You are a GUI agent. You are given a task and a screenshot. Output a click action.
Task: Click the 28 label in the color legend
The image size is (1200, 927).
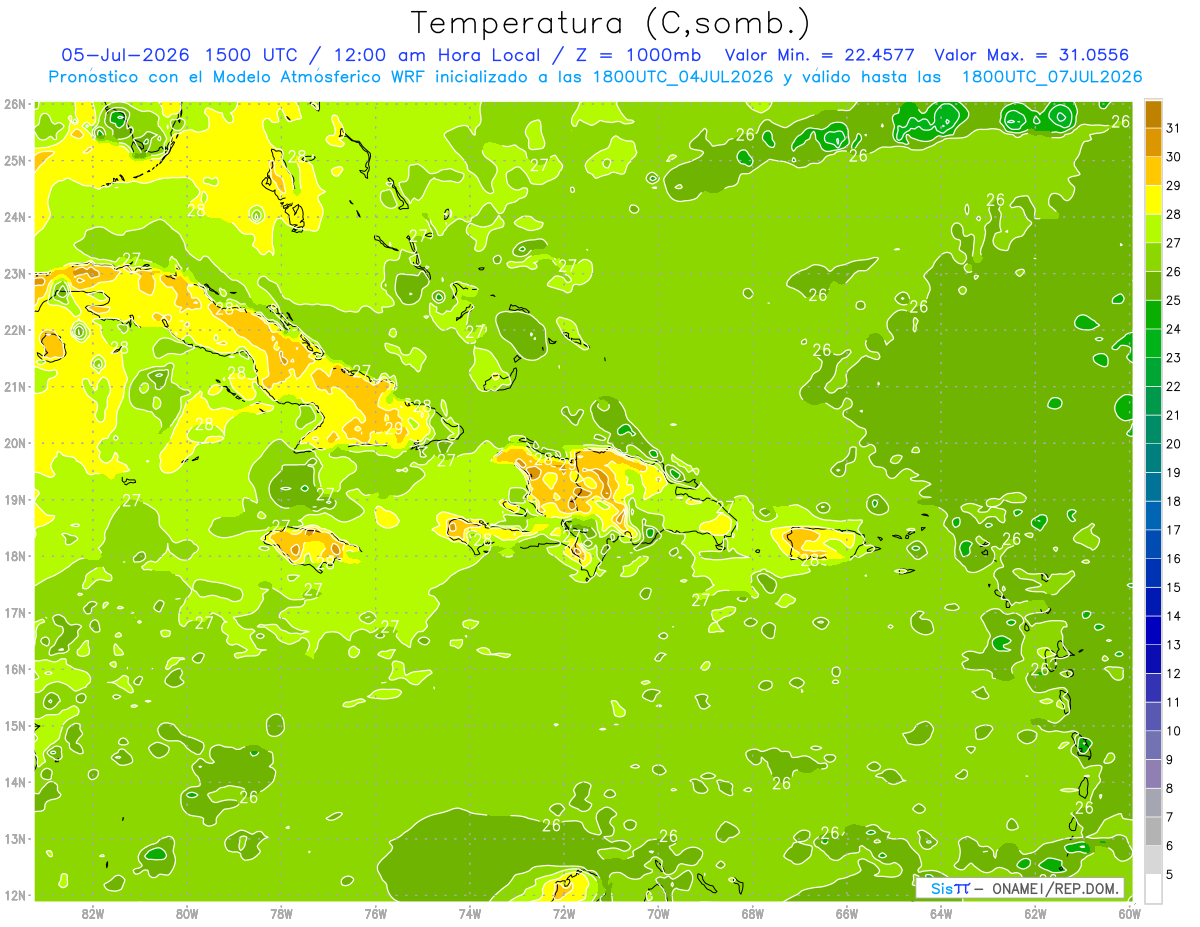(1174, 214)
